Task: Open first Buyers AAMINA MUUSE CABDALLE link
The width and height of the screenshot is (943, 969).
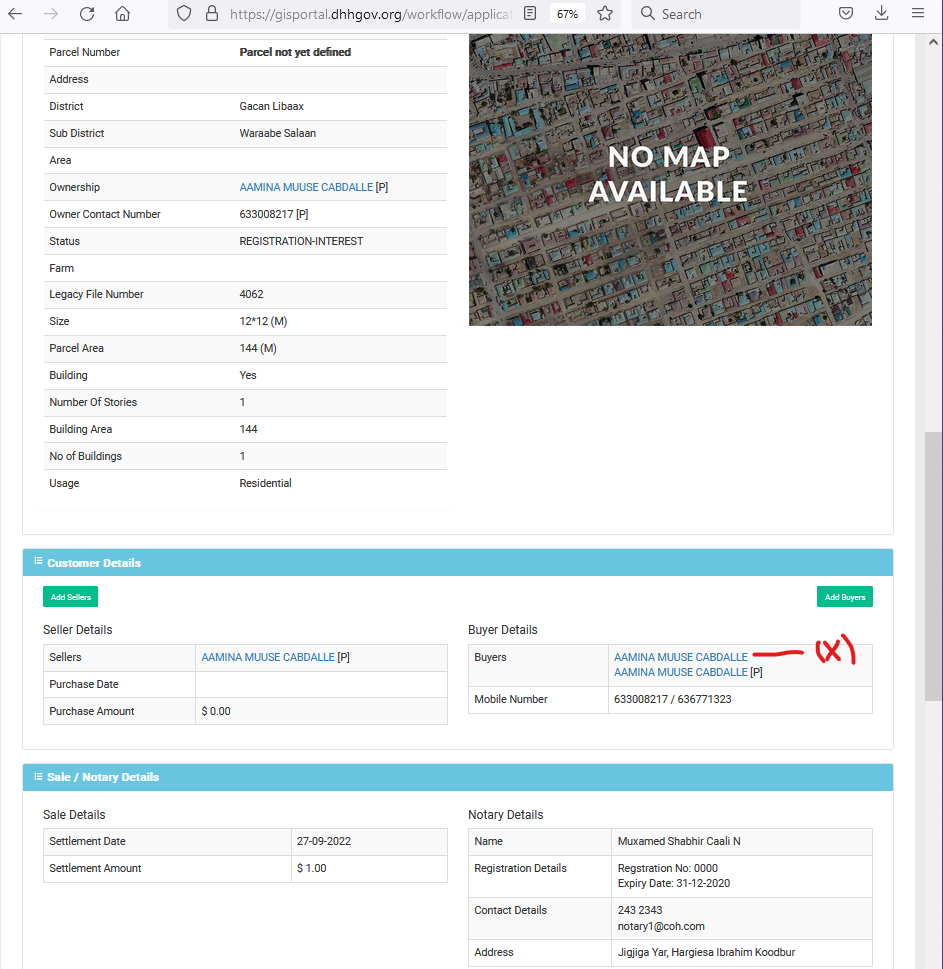Action: pyautogui.click(x=680, y=657)
